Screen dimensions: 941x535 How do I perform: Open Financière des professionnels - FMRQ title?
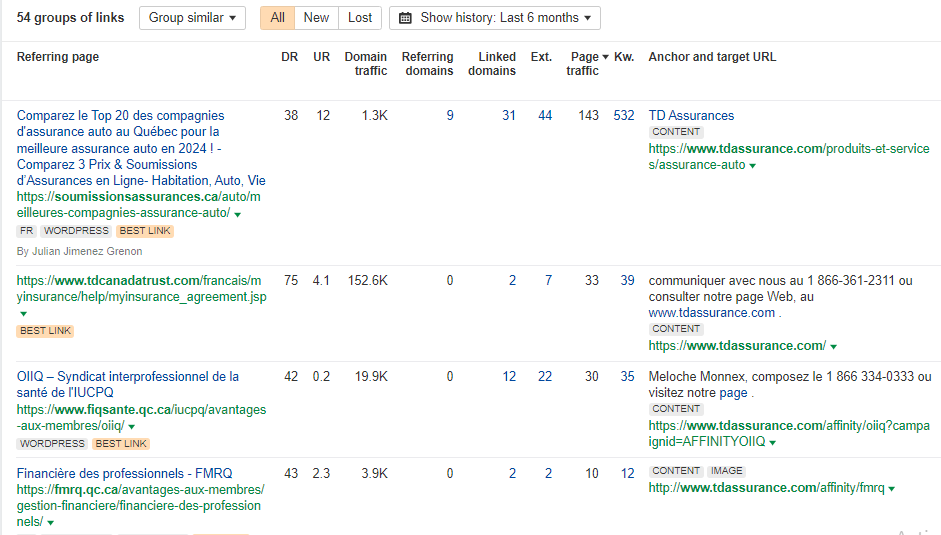[x=124, y=474]
